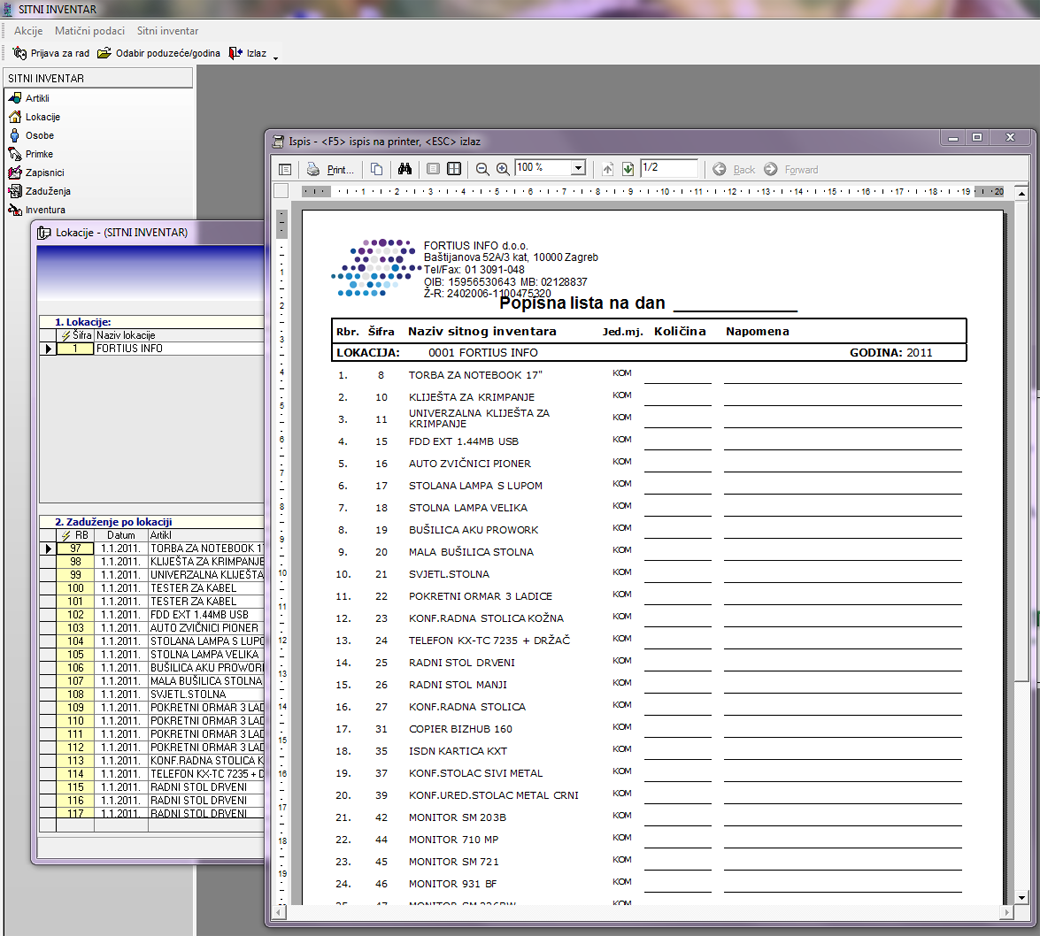Click the copy icon in preview toolbar
This screenshot has width=1040, height=936.
tap(377, 169)
